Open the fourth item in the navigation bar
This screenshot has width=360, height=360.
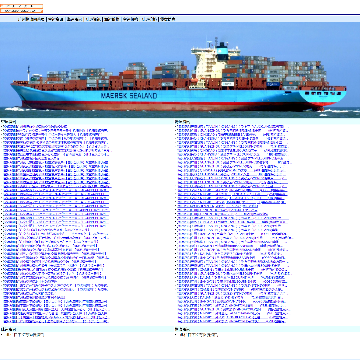point(93,19)
